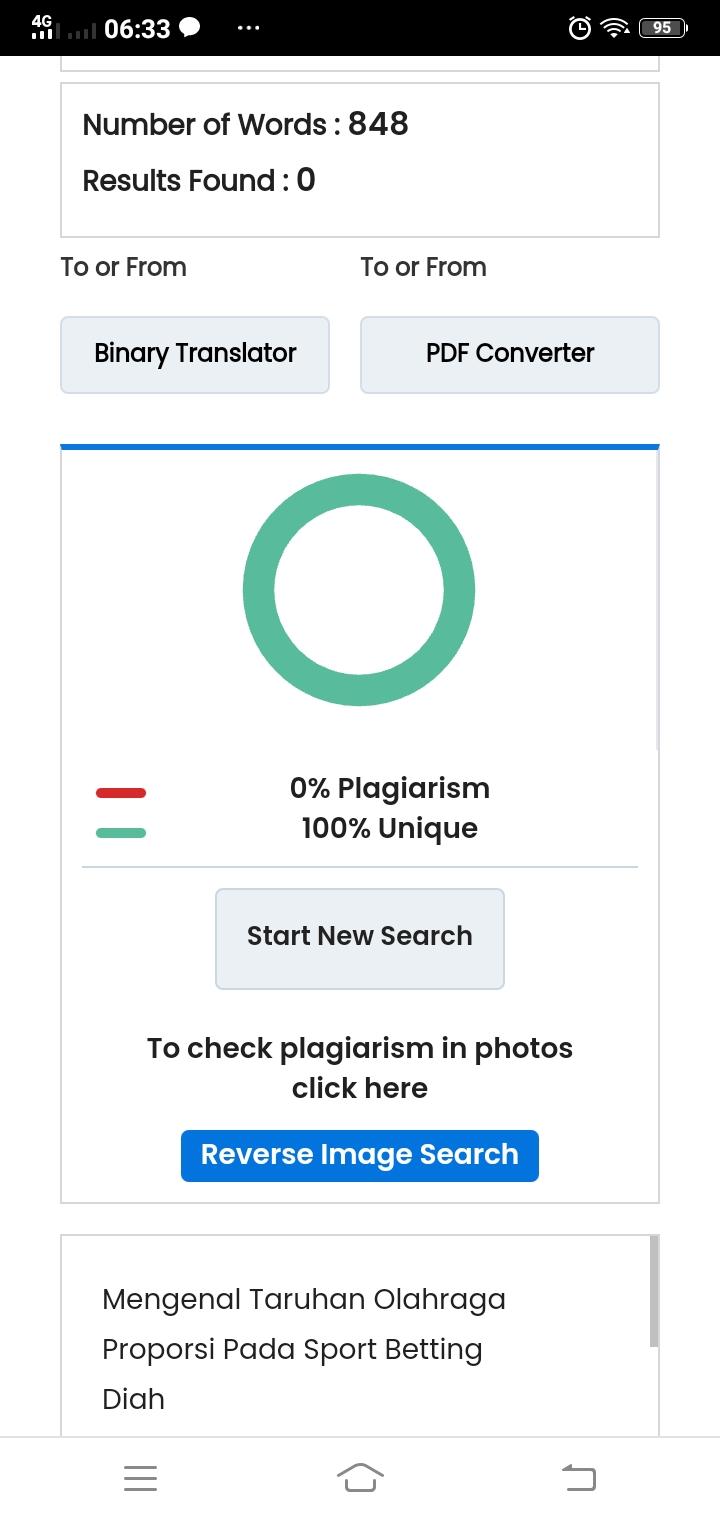
Task: Open the PDF Converter tool
Action: pyautogui.click(x=510, y=354)
